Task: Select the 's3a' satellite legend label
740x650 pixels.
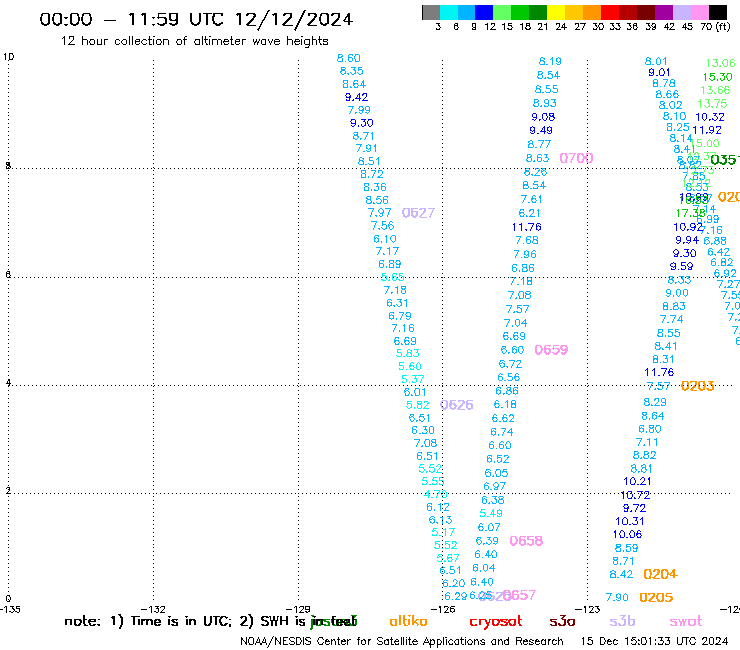Action: point(562,622)
